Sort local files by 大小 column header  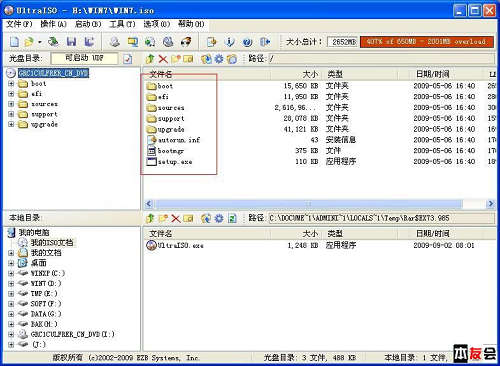(296, 233)
